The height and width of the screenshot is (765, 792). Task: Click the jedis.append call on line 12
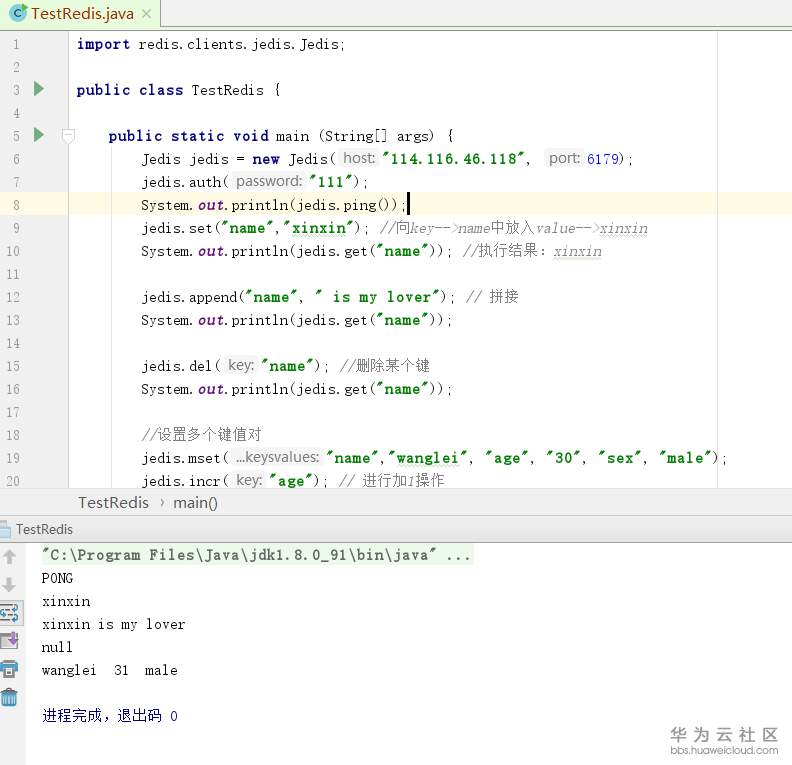[298, 297]
